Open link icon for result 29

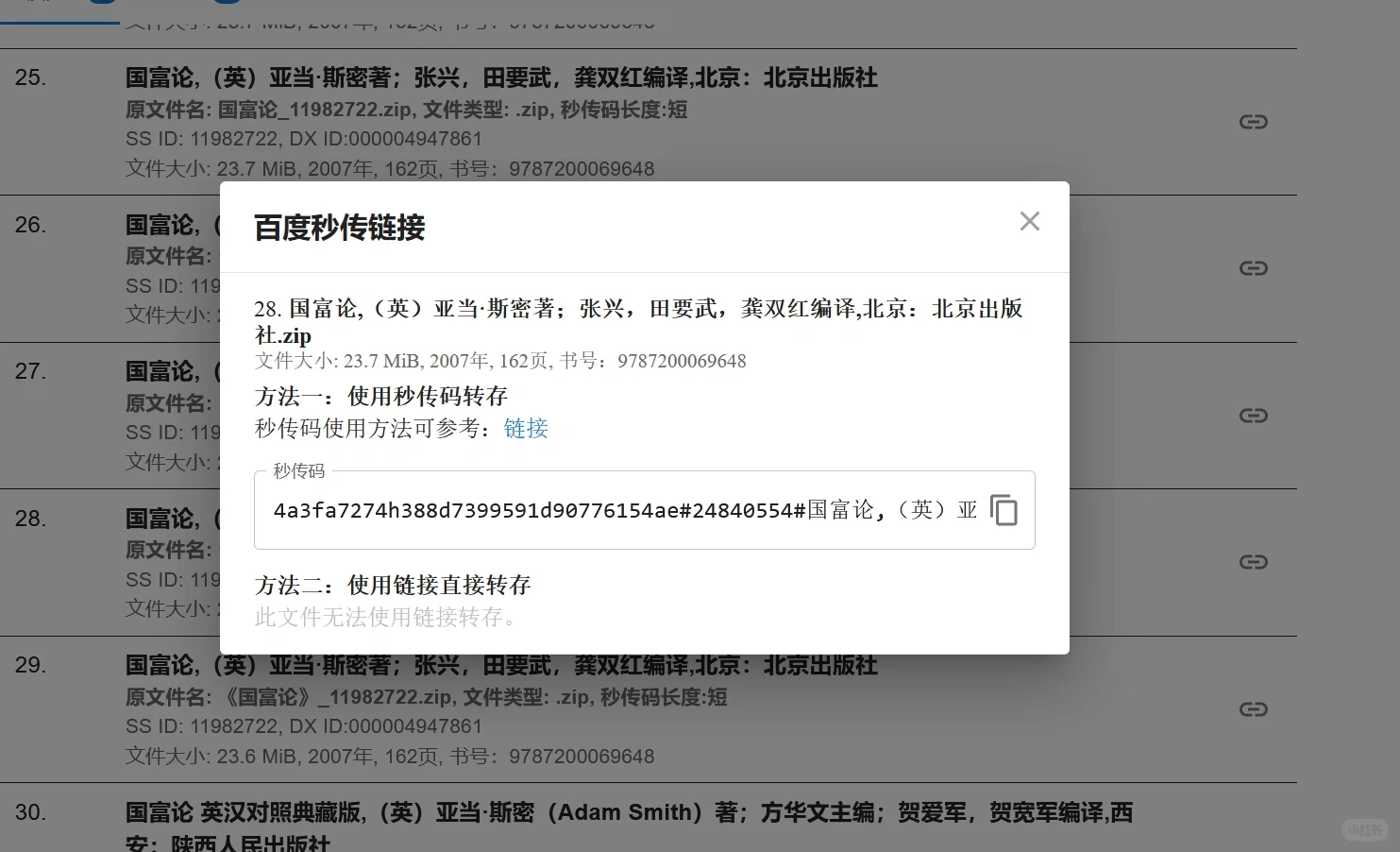click(1253, 709)
